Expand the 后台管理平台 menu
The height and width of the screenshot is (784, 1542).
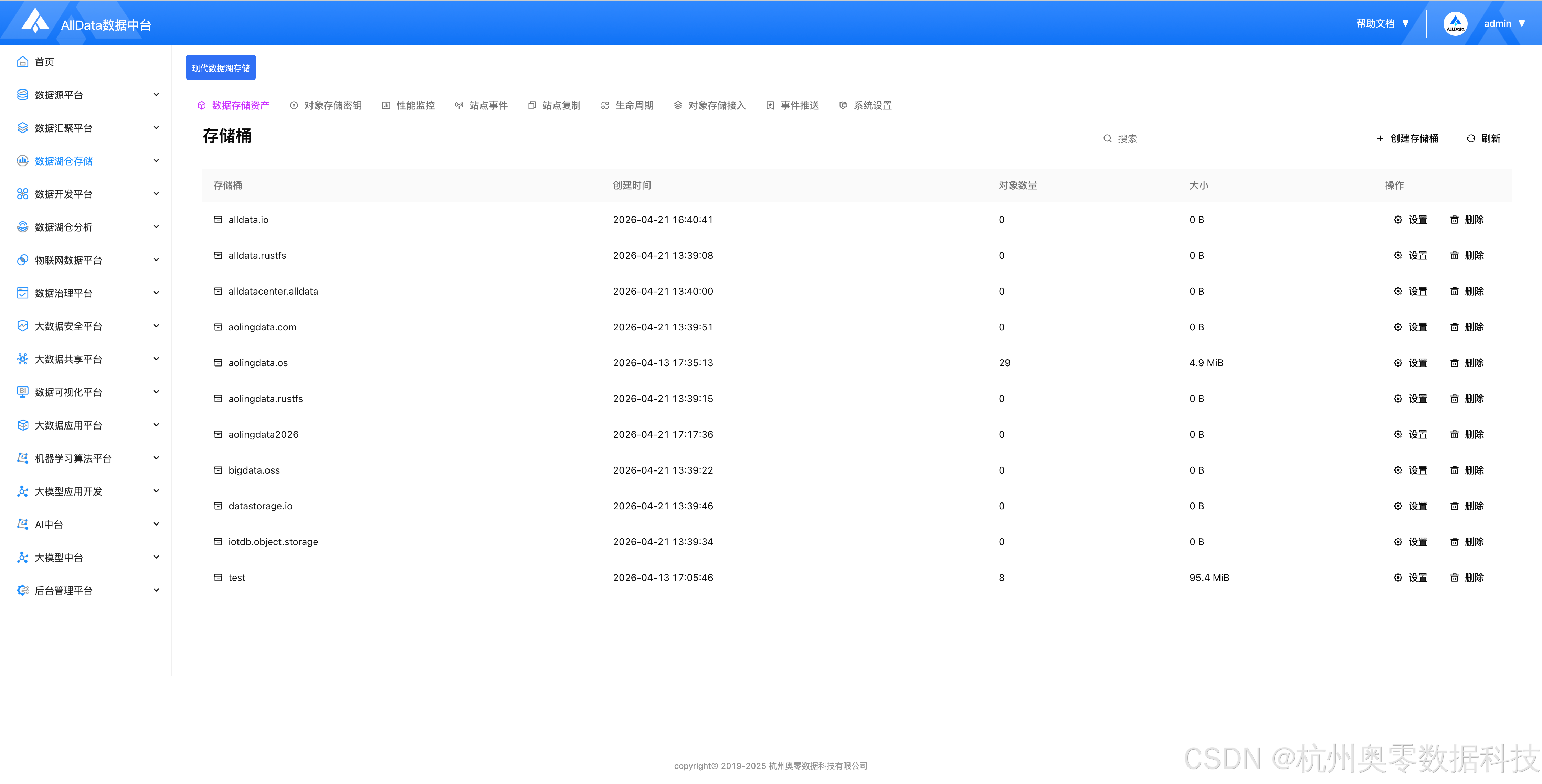[156, 590]
